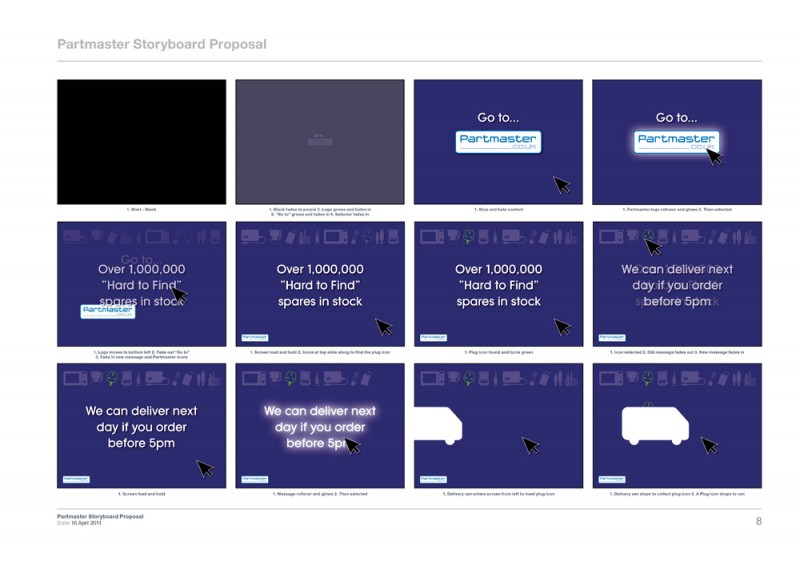Screen dimensions: 800x566
Task: Select the all-black 'Start - Black' frame
Action: click(141, 142)
